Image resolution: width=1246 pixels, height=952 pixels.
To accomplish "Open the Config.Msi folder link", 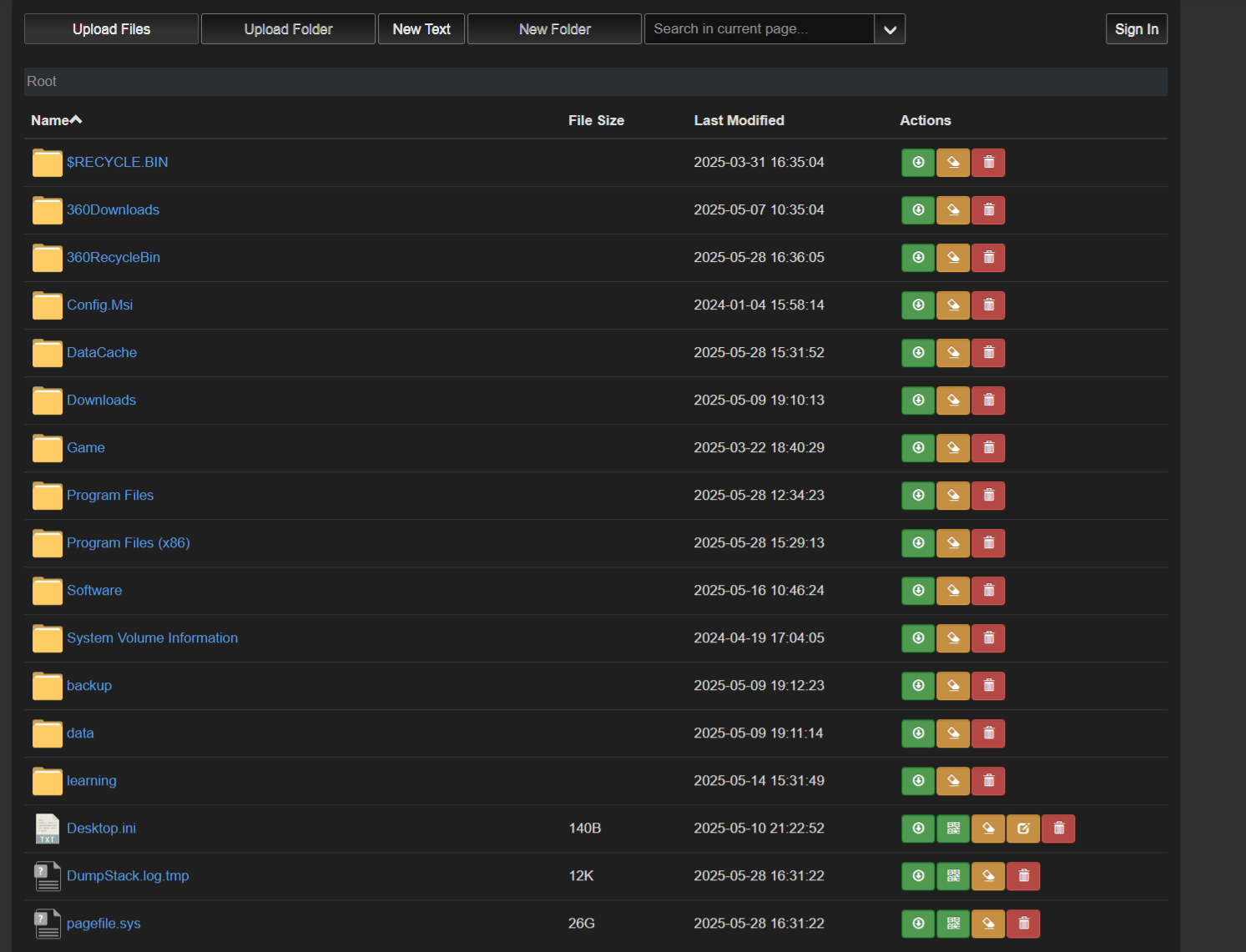I will coord(99,305).
